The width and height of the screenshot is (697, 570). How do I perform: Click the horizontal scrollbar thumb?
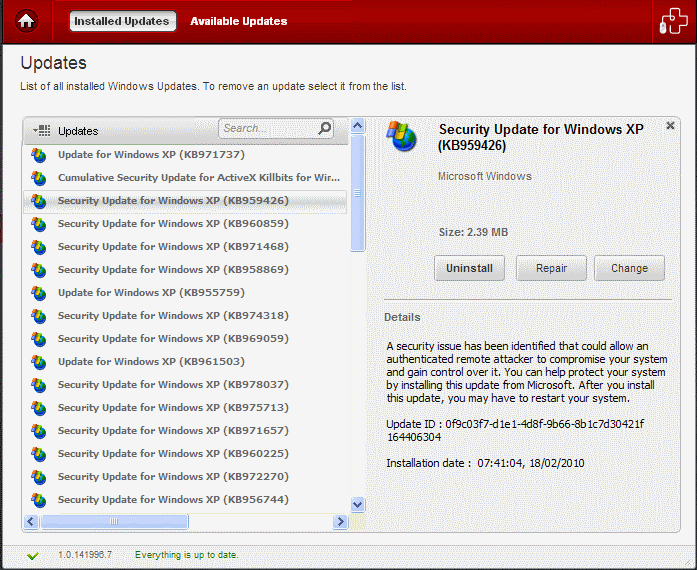click(x=114, y=521)
